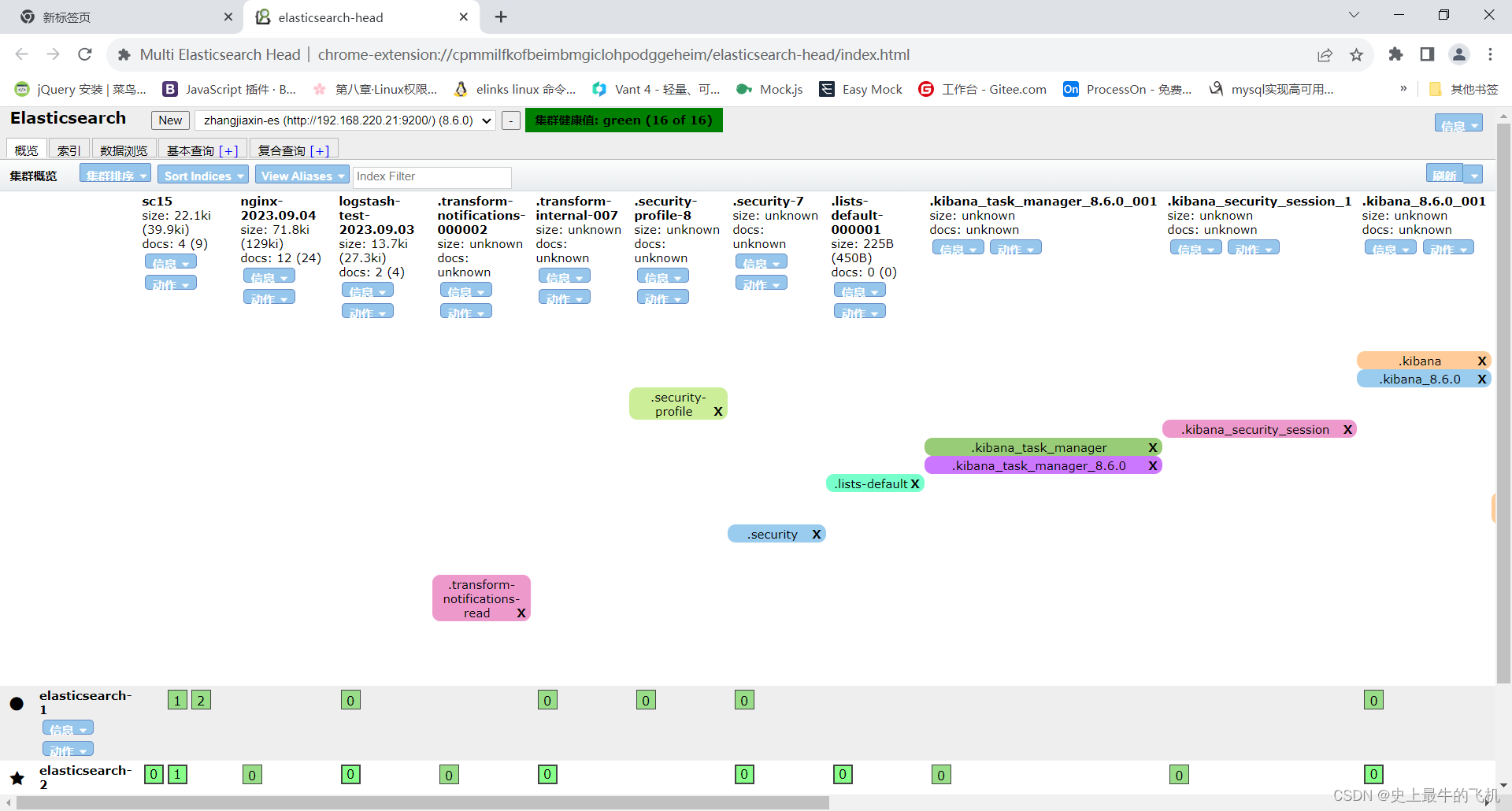Go forward with the browser forward arrow

click(54, 54)
